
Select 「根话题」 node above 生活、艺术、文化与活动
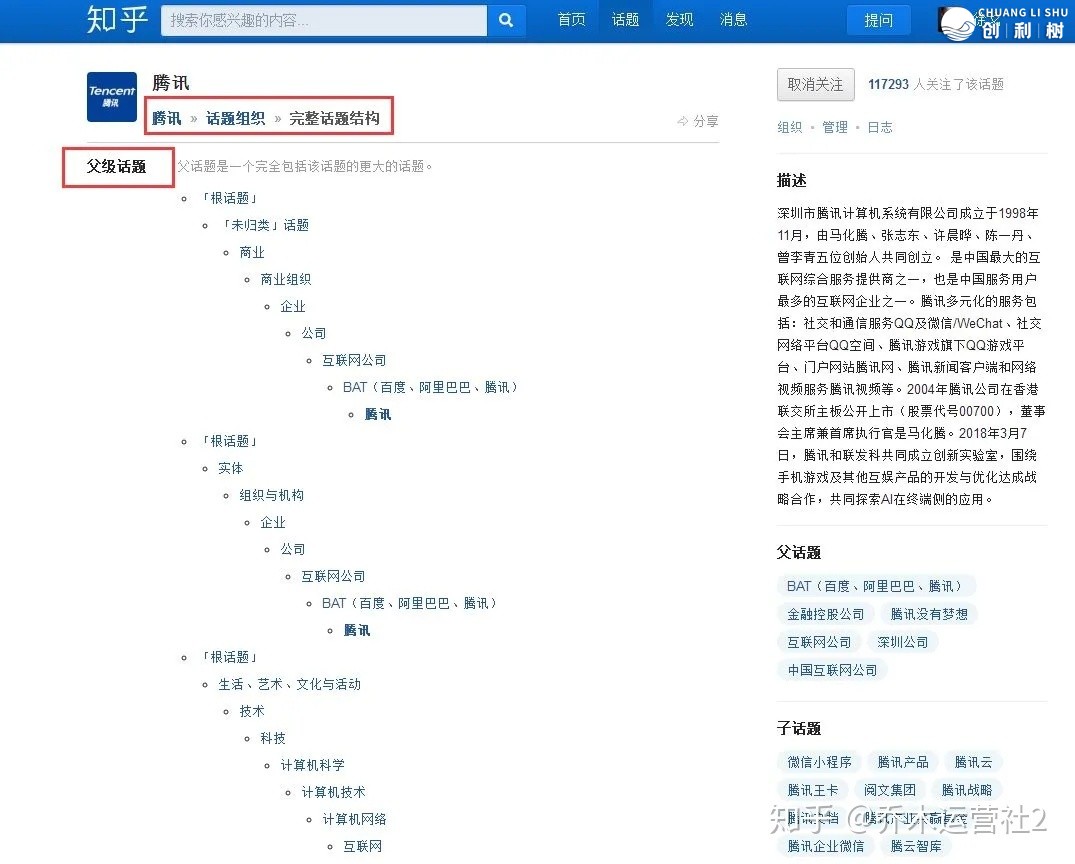tap(228, 658)
